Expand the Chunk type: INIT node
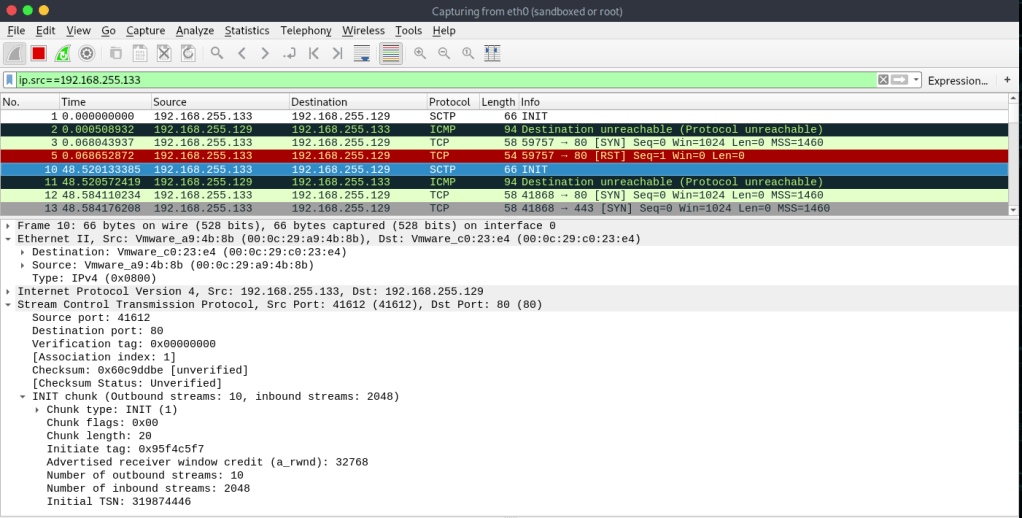This screenshot has width=1022, height=518. pos(37,409)
